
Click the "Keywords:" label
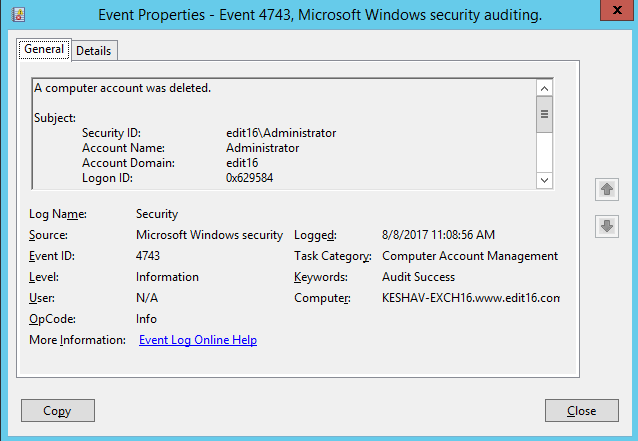[x=321, y=277]
